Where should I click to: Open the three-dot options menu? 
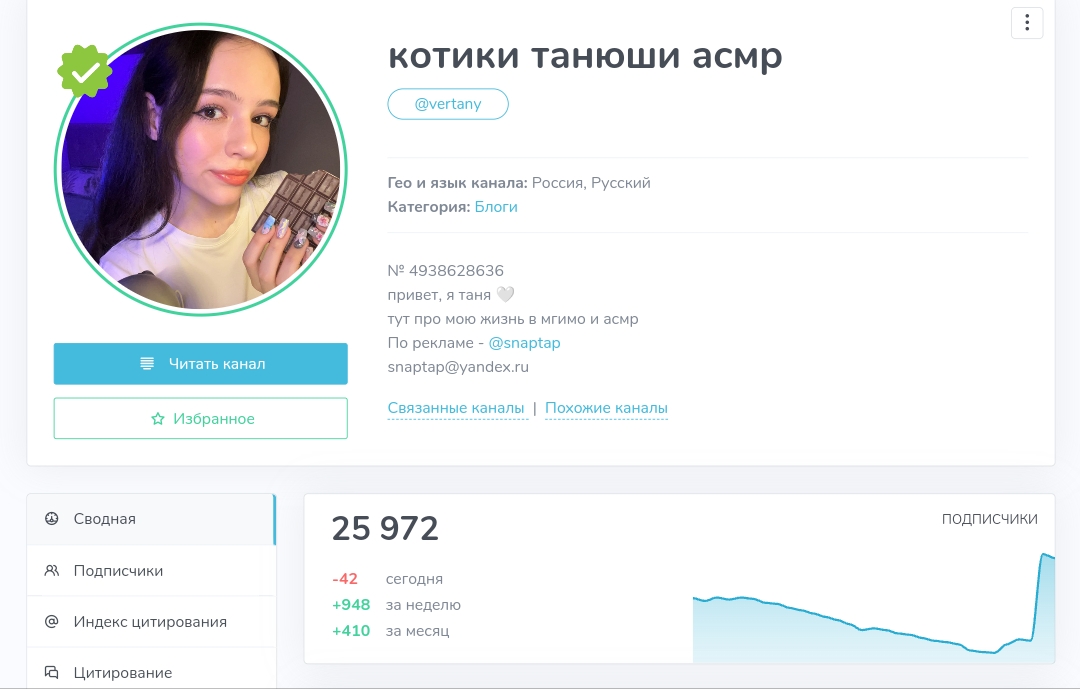click(1026, 23)
